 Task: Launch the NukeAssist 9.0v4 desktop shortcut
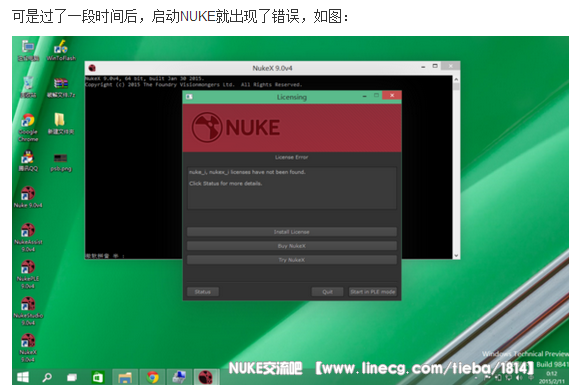pos(28,238)
